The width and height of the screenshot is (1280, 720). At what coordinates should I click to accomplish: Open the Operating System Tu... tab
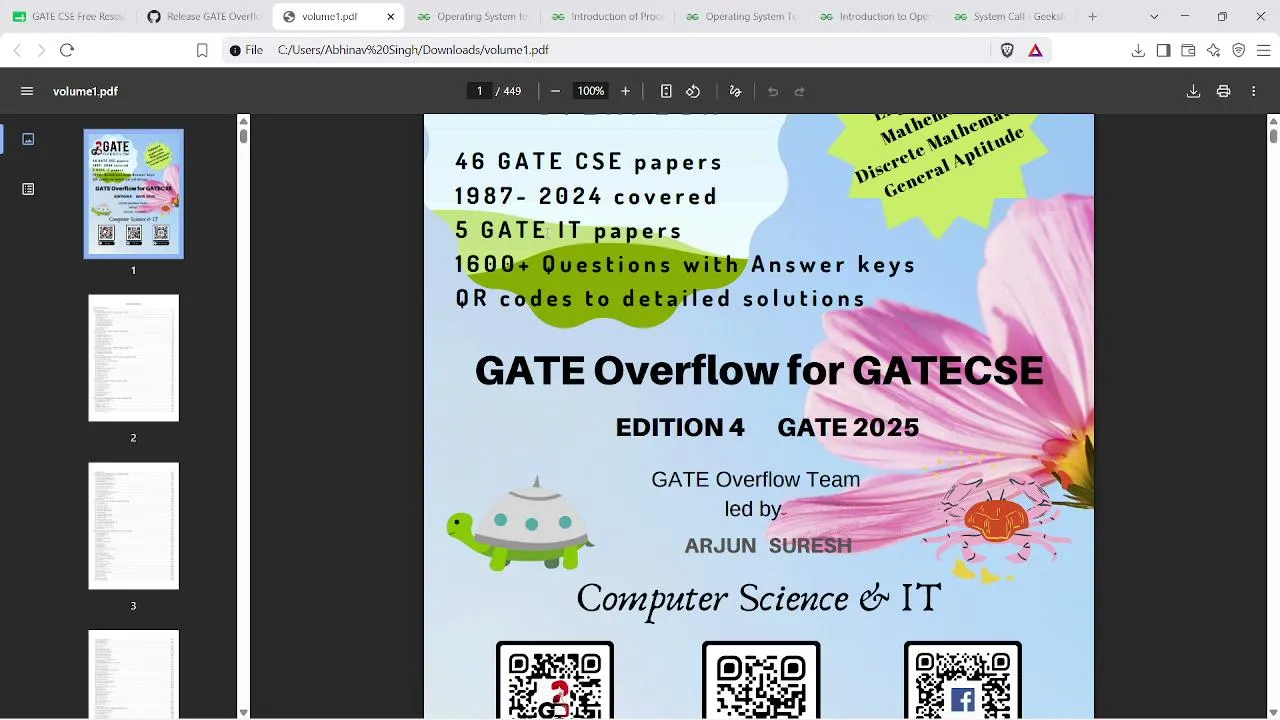(741, 16)
